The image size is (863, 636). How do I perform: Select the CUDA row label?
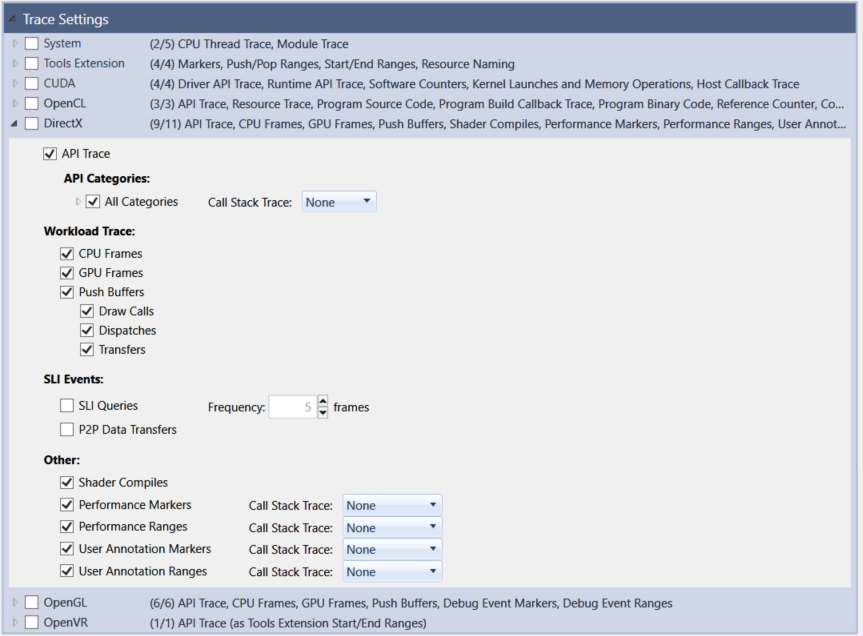[x=59, y=84]
